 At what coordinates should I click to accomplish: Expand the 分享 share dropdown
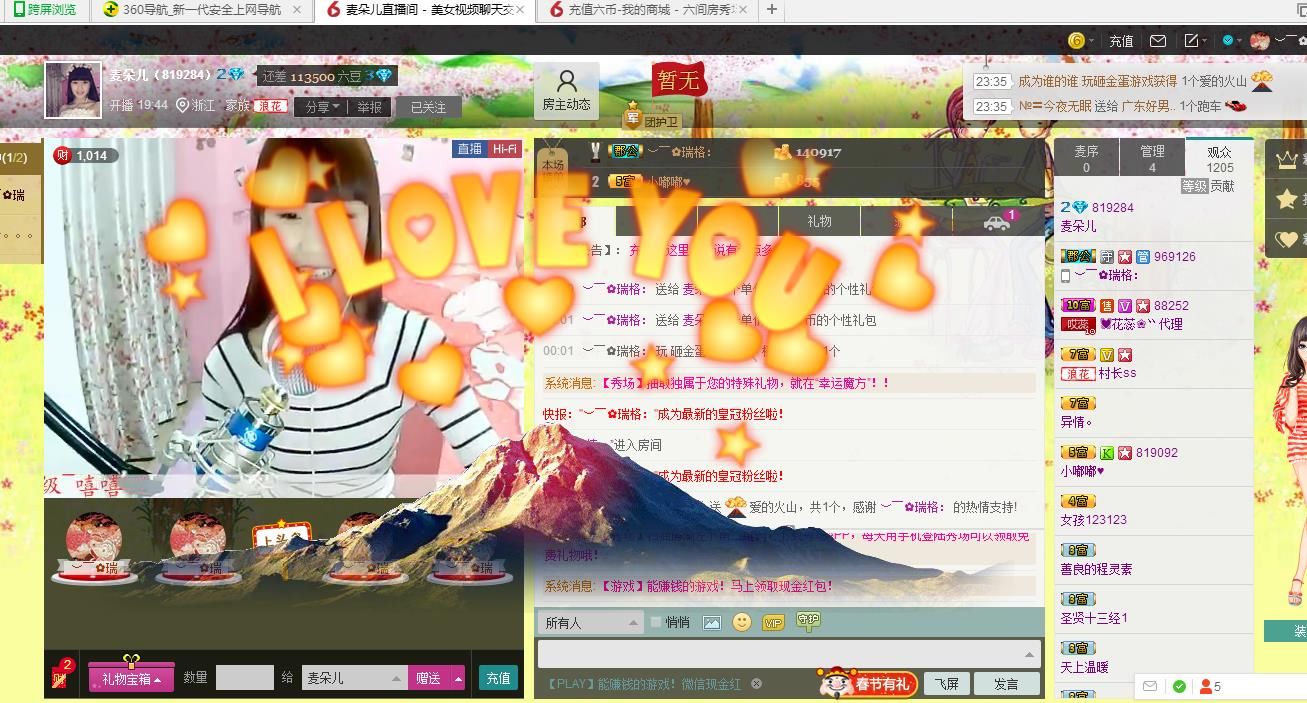click(x=322, y=107)
